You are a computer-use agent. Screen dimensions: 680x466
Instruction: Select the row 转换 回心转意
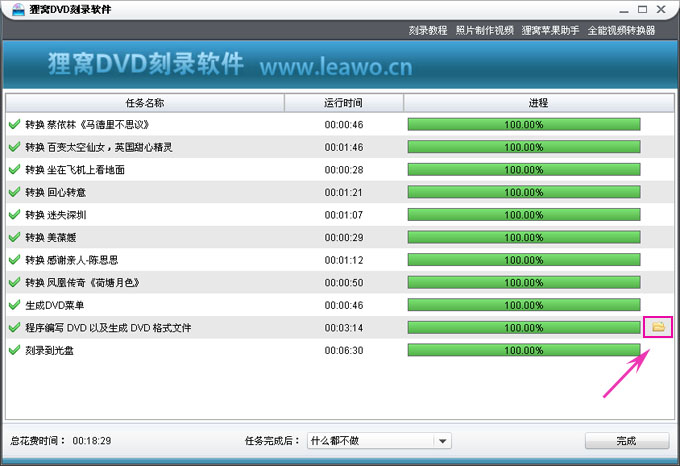click(340, 192)
